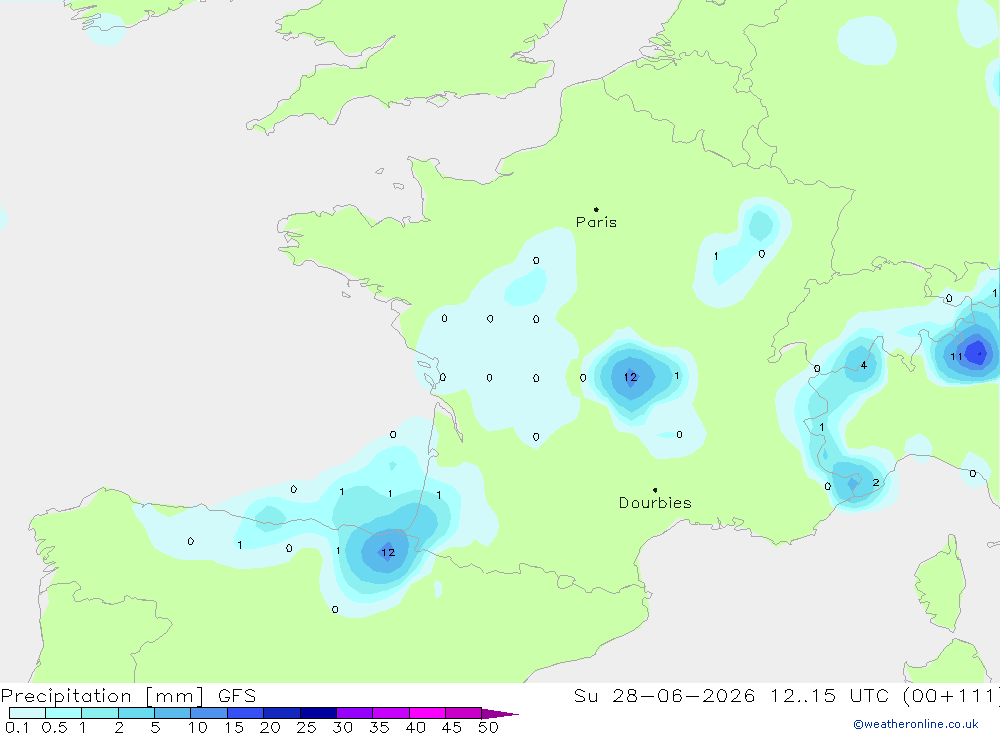The height and width of the screenshot is (733, 1000).
Task: Click the '50' legend scale label
Action: pos(488,727)
